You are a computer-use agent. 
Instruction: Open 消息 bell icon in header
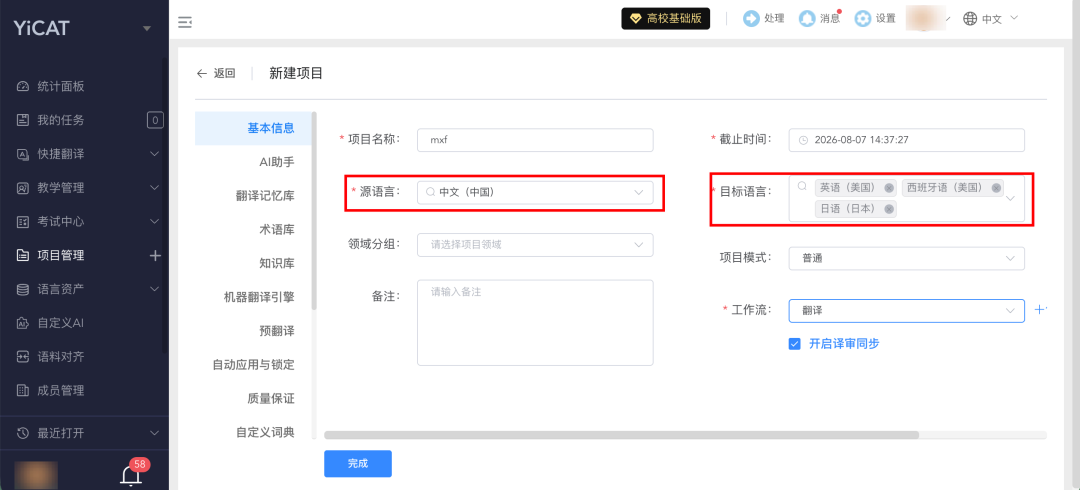[807, 19]
